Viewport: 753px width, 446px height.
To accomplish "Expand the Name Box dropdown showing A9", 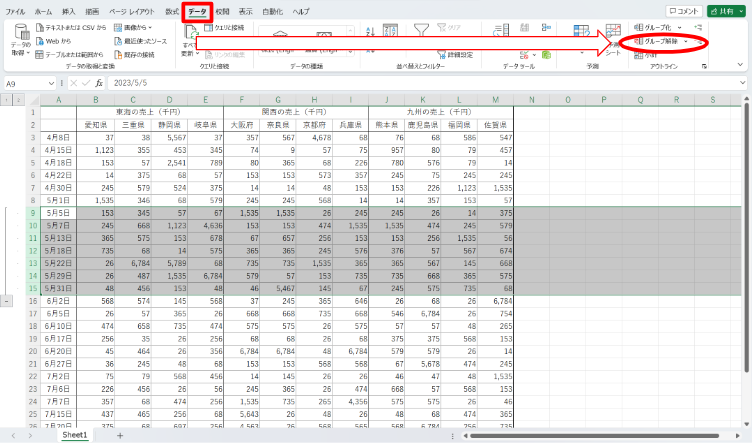I will 53,84.
